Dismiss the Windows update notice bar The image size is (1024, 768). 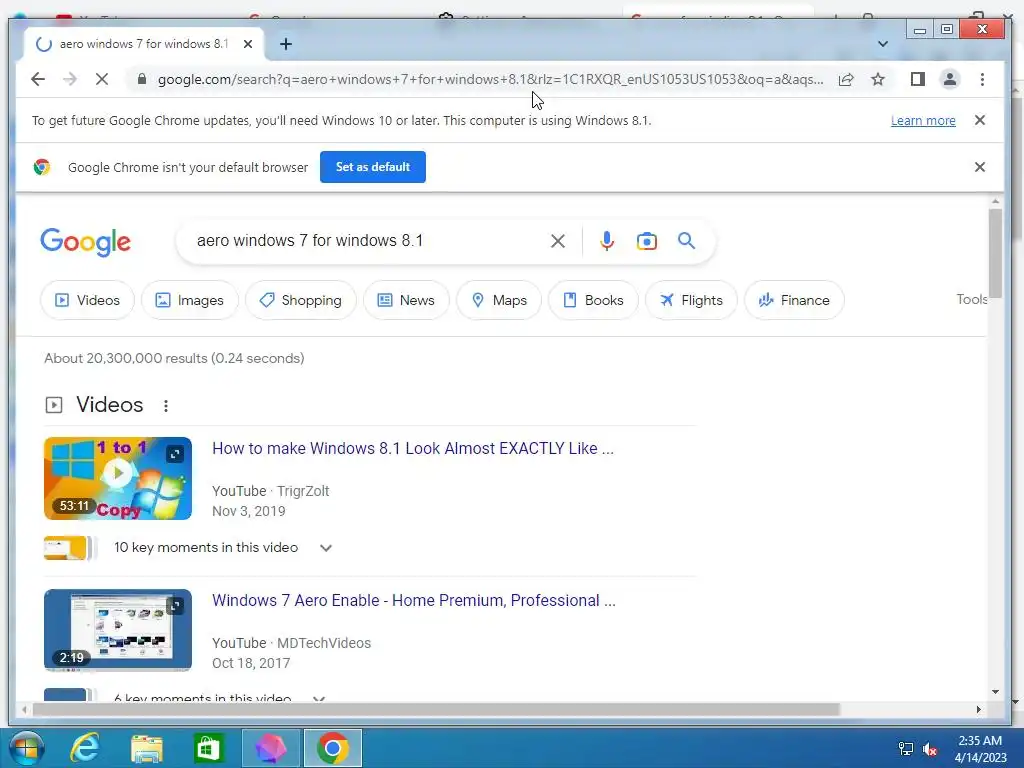[x=980, y=120]
